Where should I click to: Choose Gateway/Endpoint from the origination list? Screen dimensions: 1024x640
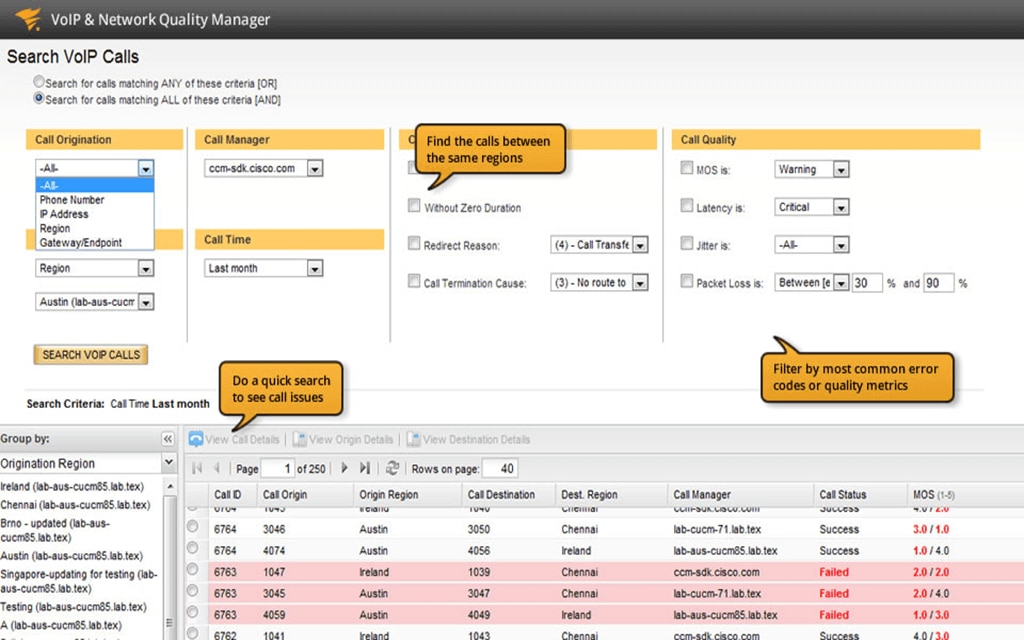pyautogui.click(x=80, y=243)
